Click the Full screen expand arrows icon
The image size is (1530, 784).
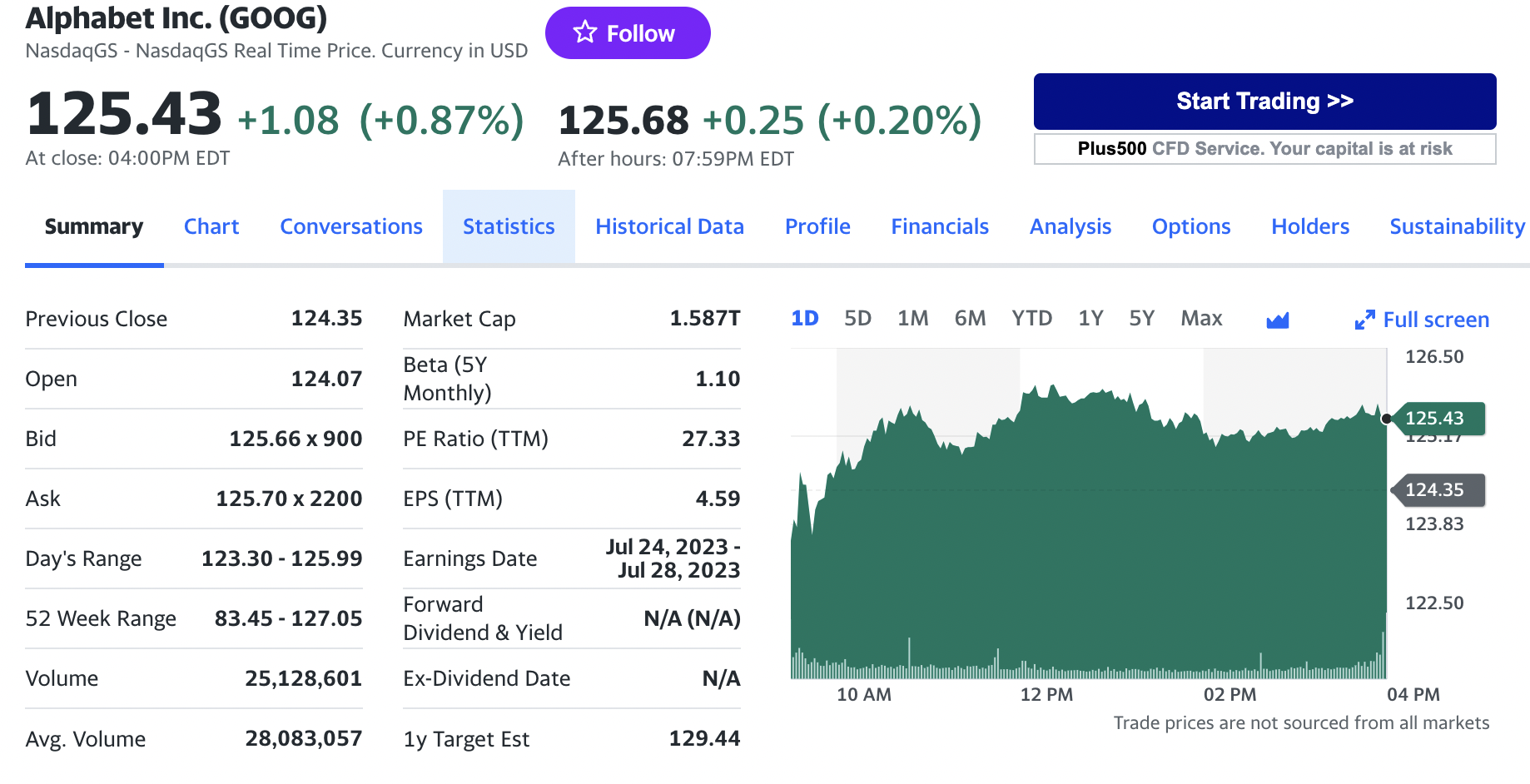tap(1364, 320)
